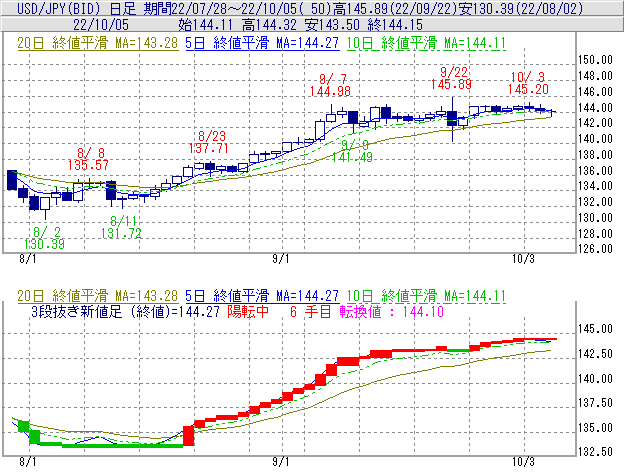Screen dimensions: 624x475
Task: Click the 9/1 date label under the lower chart
Action: (x=281, y=462)
